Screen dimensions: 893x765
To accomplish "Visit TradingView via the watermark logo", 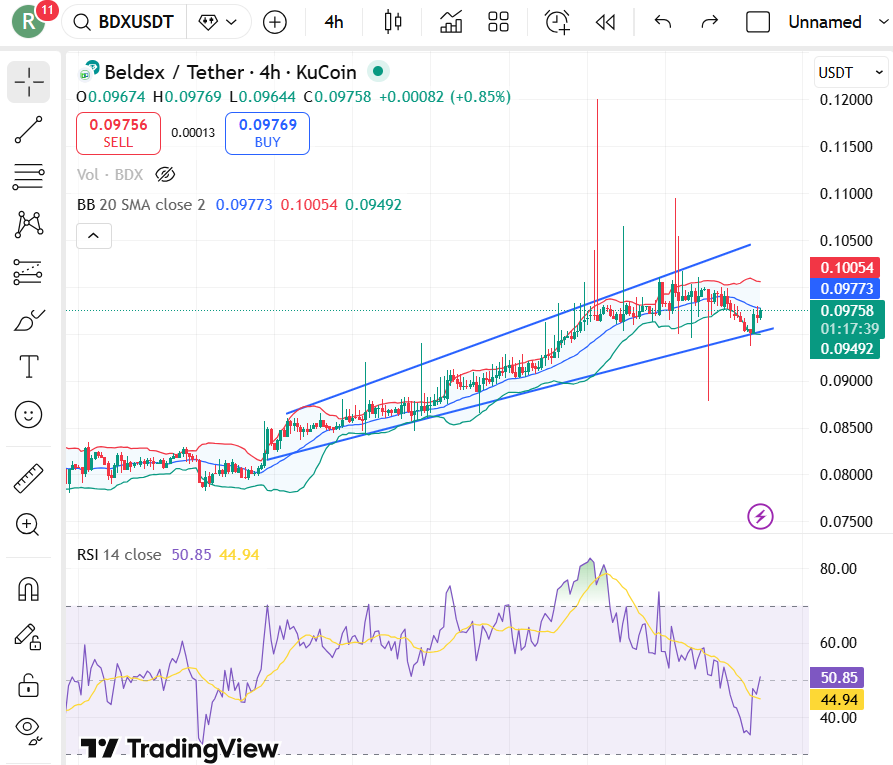I will (180, 747).
